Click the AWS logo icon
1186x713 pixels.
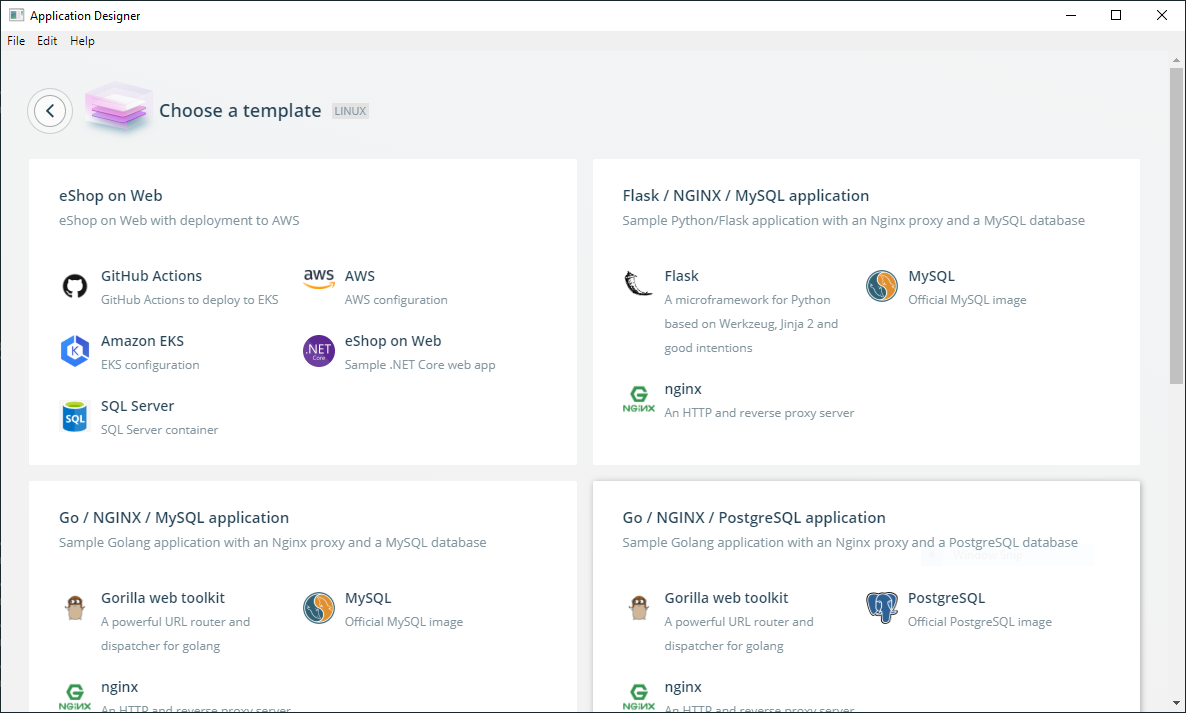click(x=319, y=278)
